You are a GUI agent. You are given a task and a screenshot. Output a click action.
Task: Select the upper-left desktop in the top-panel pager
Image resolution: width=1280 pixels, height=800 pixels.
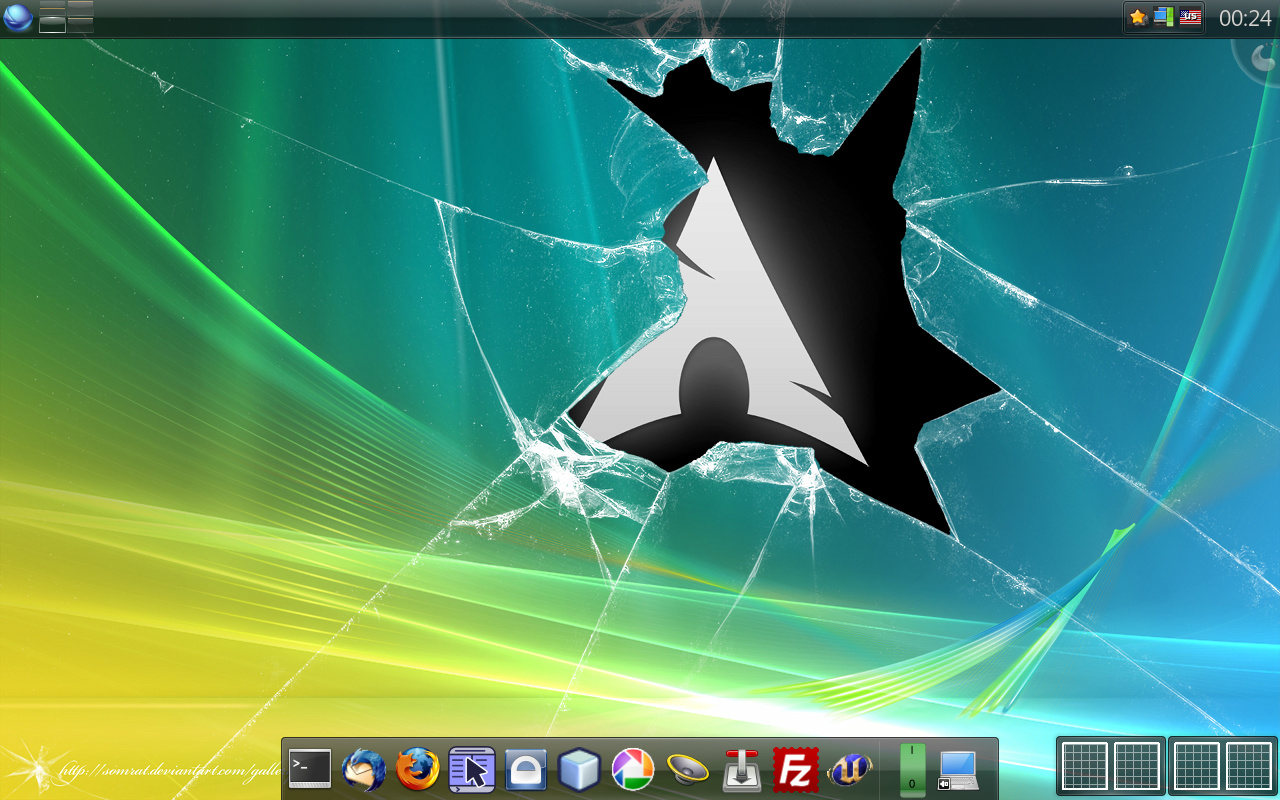[52, 8]
